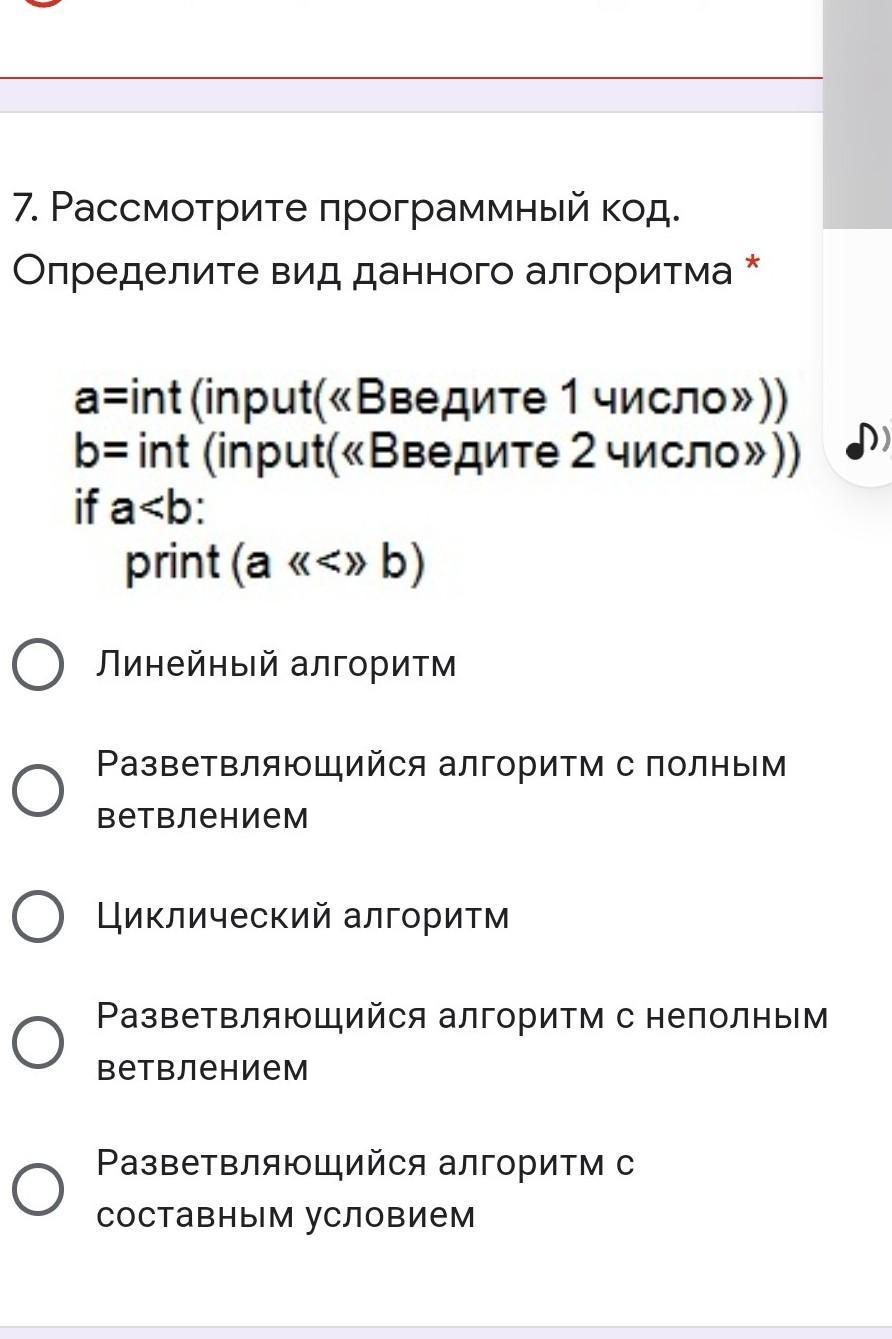Choose radio for 'Разветвляющийся алгоритм с неполным ветвлением'
This screenshot has height=1339, width=892.
pyautogui.click(x=38, y=1042)
